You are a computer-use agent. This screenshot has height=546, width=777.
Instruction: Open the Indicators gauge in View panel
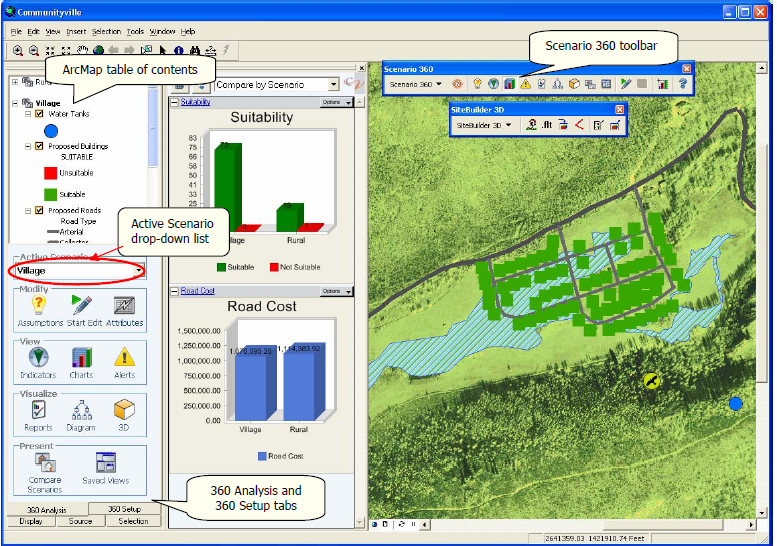[38, 358]
